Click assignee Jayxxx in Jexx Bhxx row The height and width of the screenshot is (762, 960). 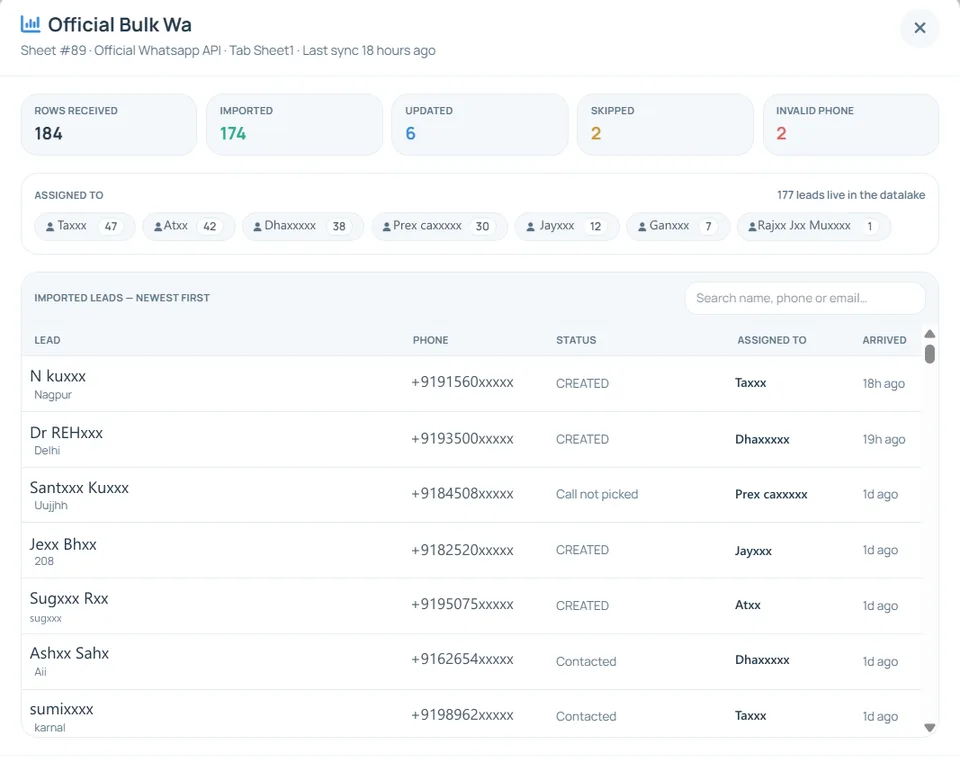coord(753,551)
